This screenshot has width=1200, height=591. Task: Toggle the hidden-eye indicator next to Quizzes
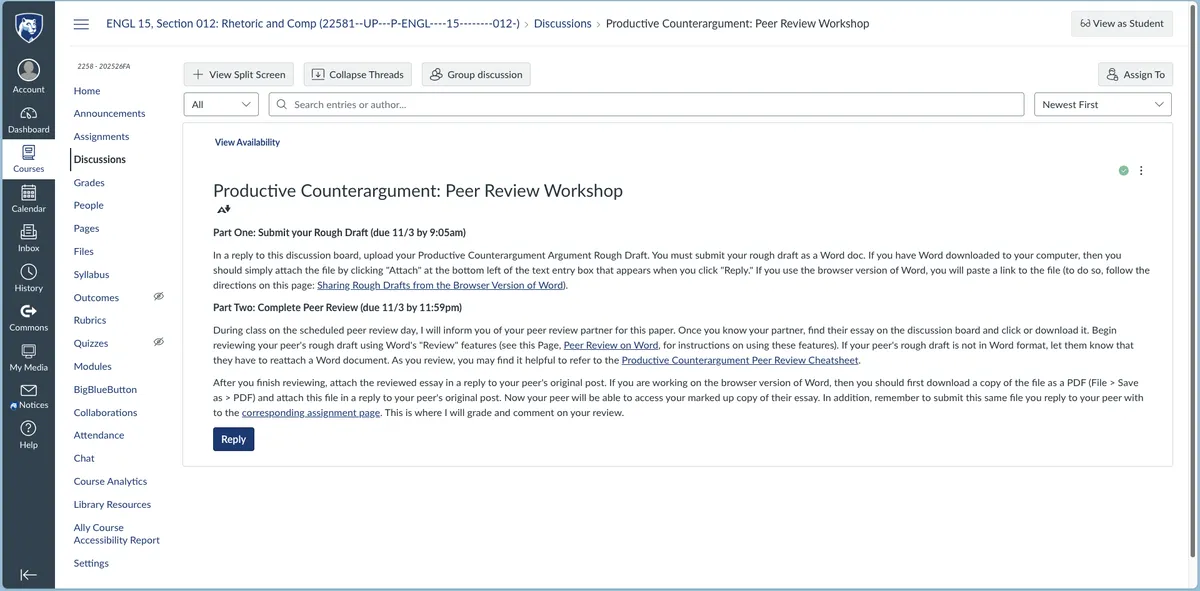157,343
